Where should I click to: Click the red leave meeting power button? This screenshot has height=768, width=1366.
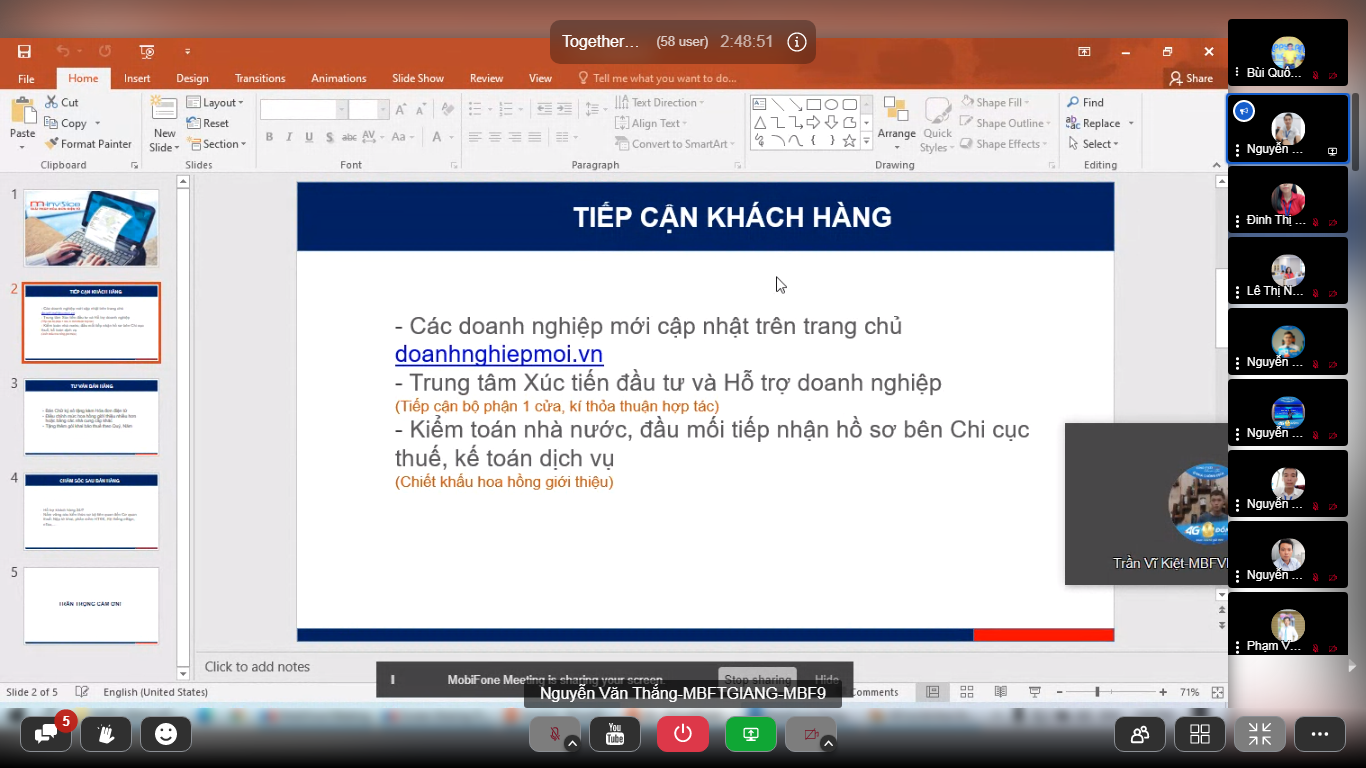683,734
